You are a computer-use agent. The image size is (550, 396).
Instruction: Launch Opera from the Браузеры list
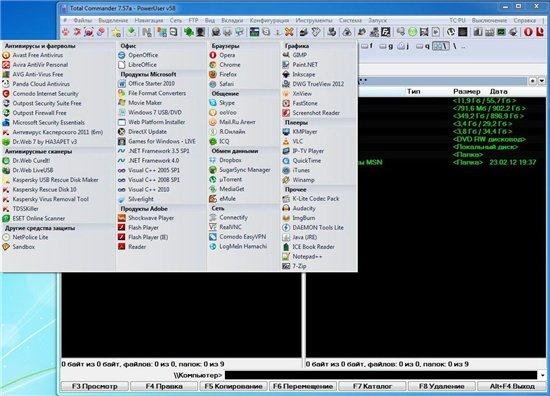222,55
